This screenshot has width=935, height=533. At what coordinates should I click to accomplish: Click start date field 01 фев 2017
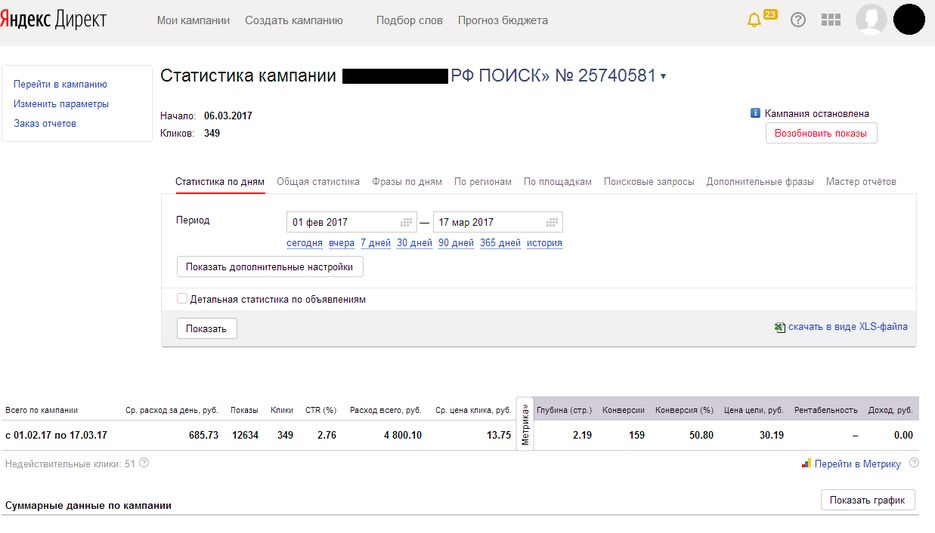pyautogui.click(x=351, y=222)
